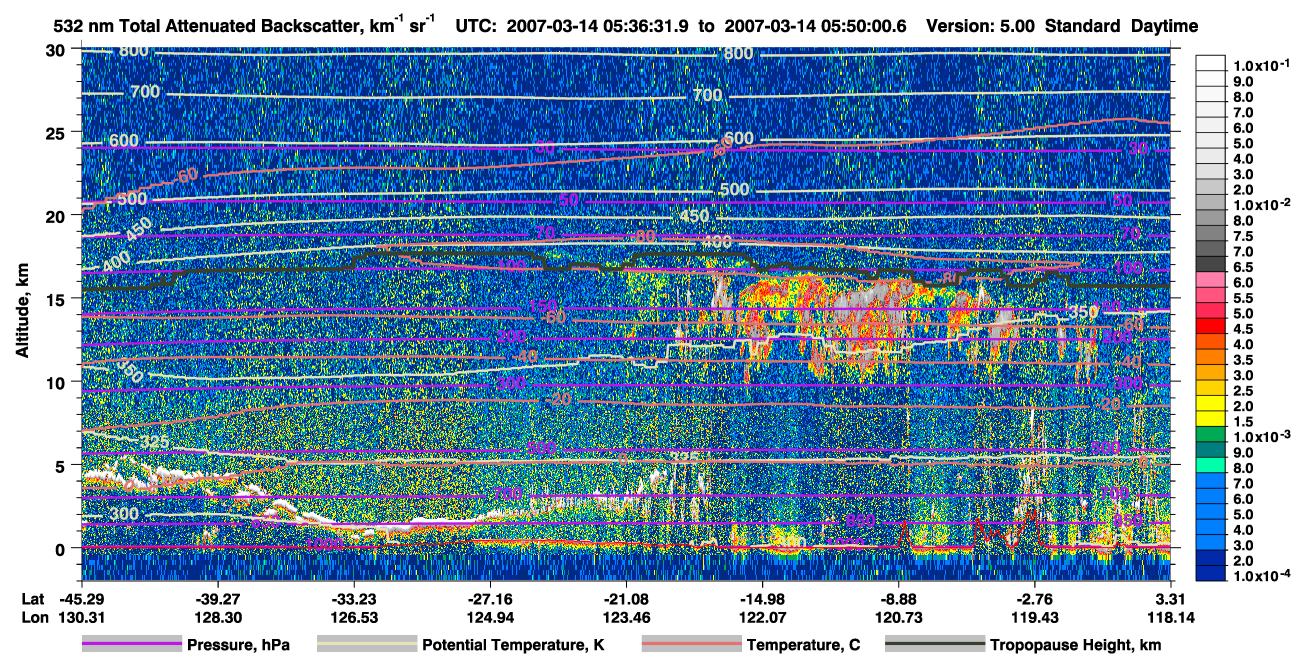This screenshot has height=667, width=1300.
Task: Click latitude value "-33.23"
Action: pos(353,599)
